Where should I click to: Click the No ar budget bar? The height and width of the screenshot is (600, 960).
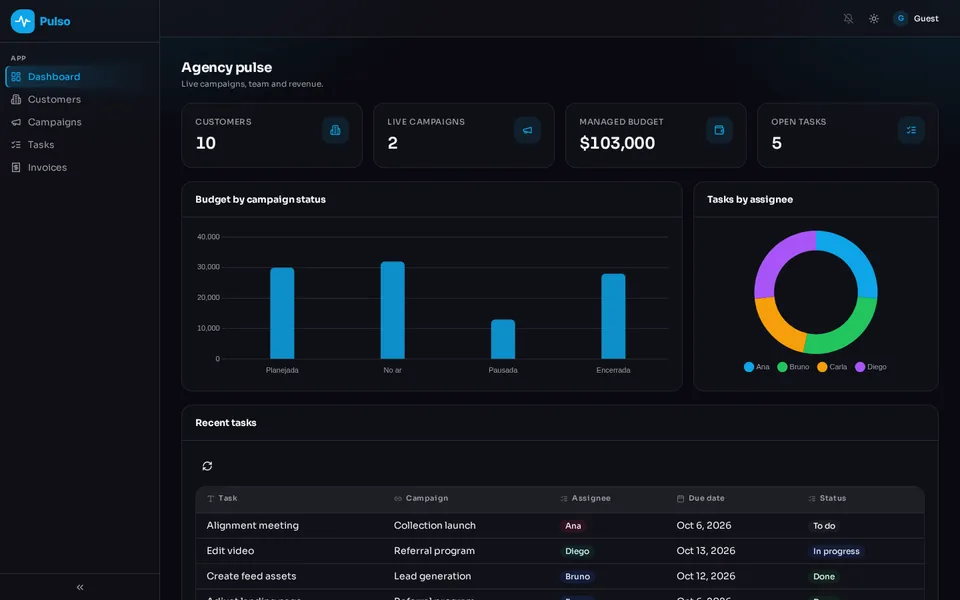[392, 310]
